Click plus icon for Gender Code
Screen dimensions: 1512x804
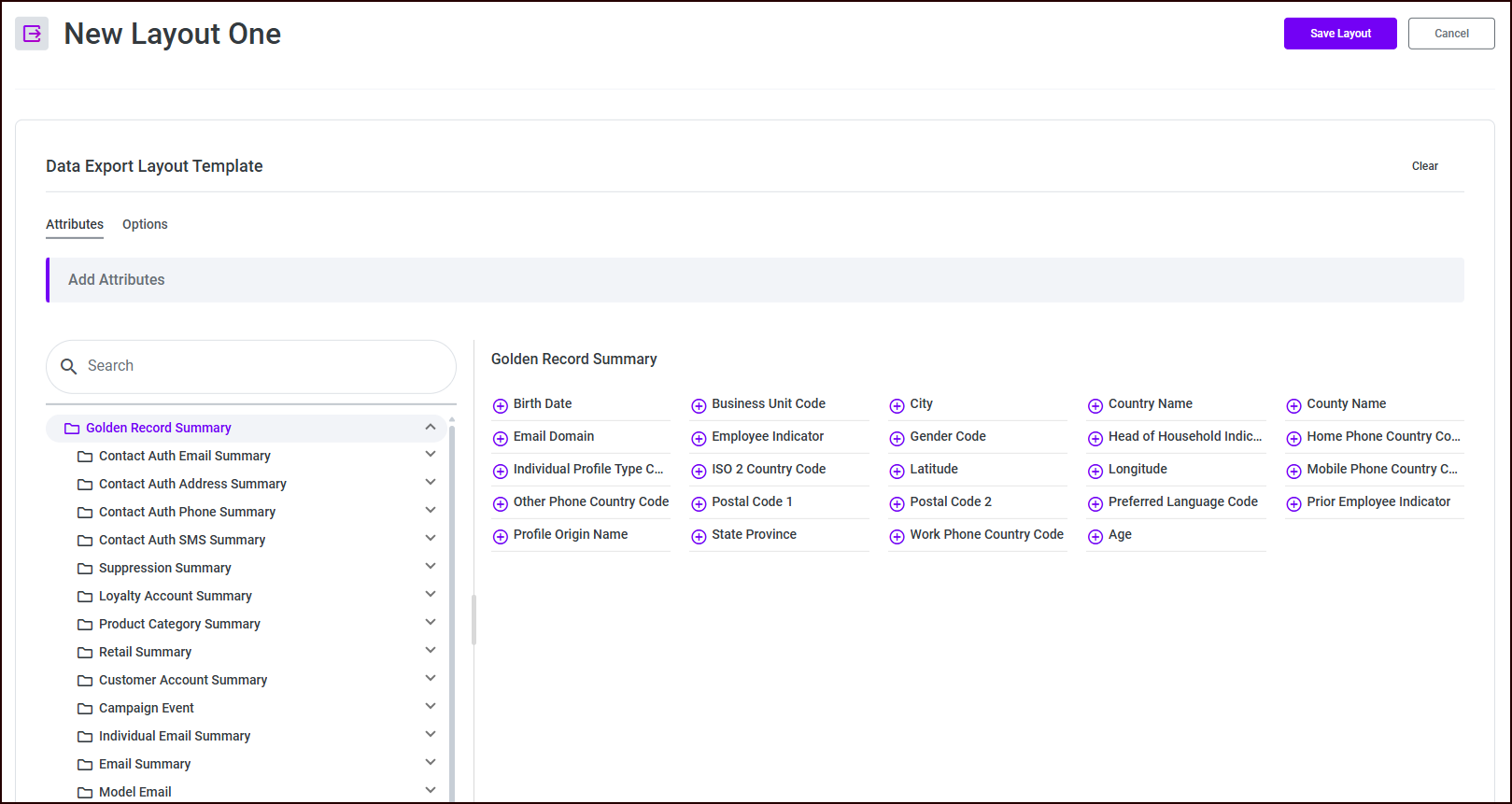coord(897,438)
